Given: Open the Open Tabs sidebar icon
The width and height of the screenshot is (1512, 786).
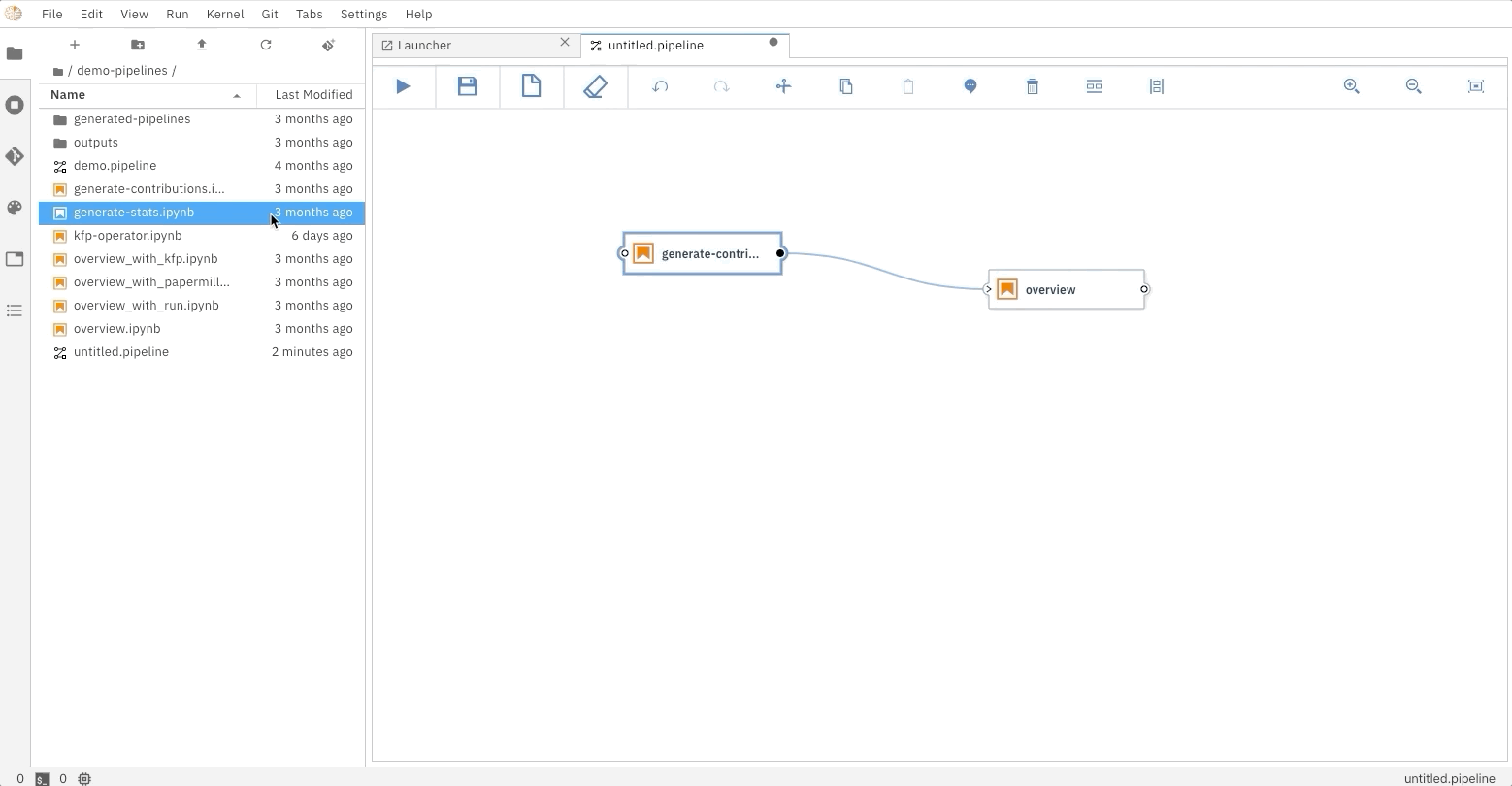Looking at the screenshot, I should point(15,259).
